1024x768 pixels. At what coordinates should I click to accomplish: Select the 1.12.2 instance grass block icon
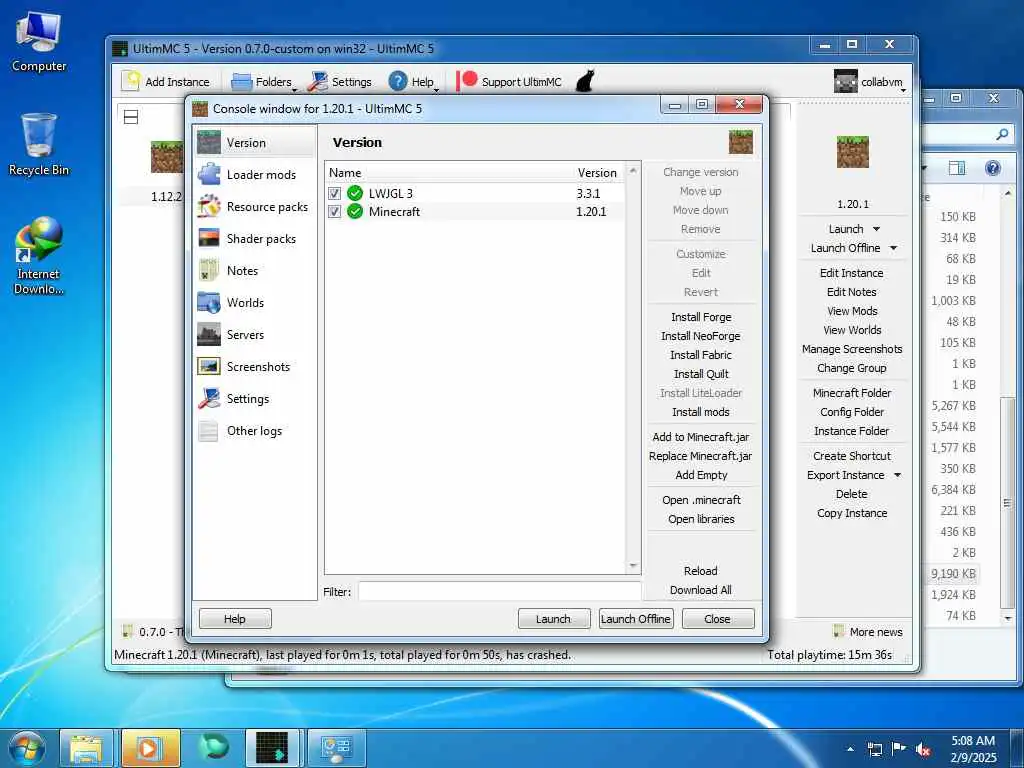(x=167, y=157)
